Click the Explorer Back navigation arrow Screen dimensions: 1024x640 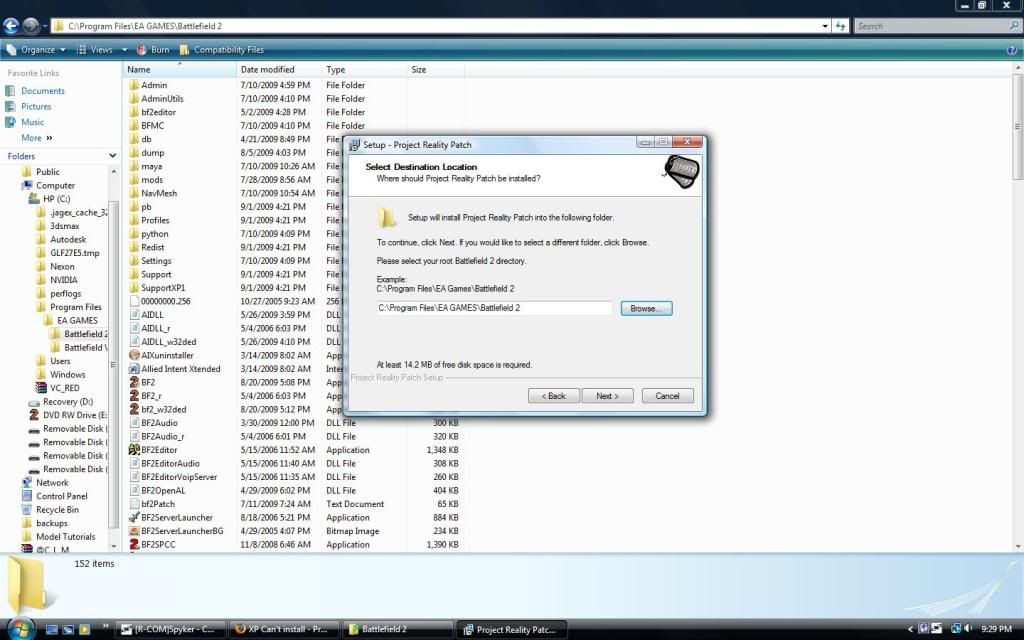click(12, 25)
